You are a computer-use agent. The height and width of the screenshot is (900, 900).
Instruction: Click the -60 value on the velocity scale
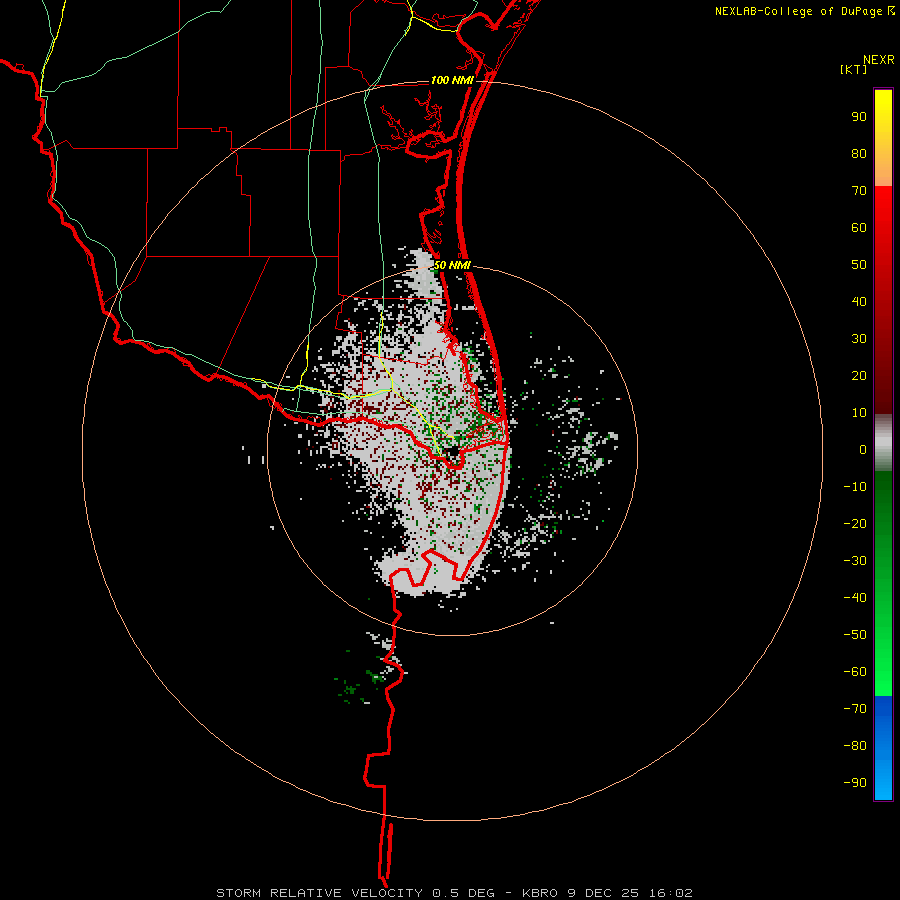coord(855,672)
